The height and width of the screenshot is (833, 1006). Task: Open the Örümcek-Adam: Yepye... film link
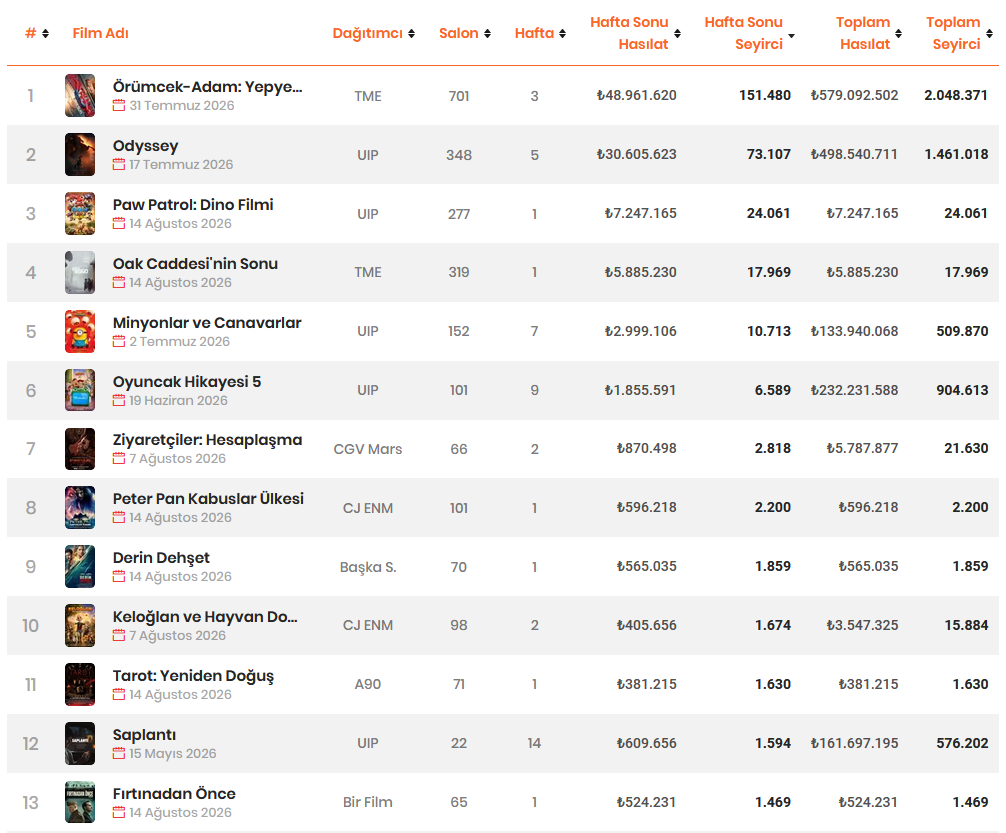(207, 87)
